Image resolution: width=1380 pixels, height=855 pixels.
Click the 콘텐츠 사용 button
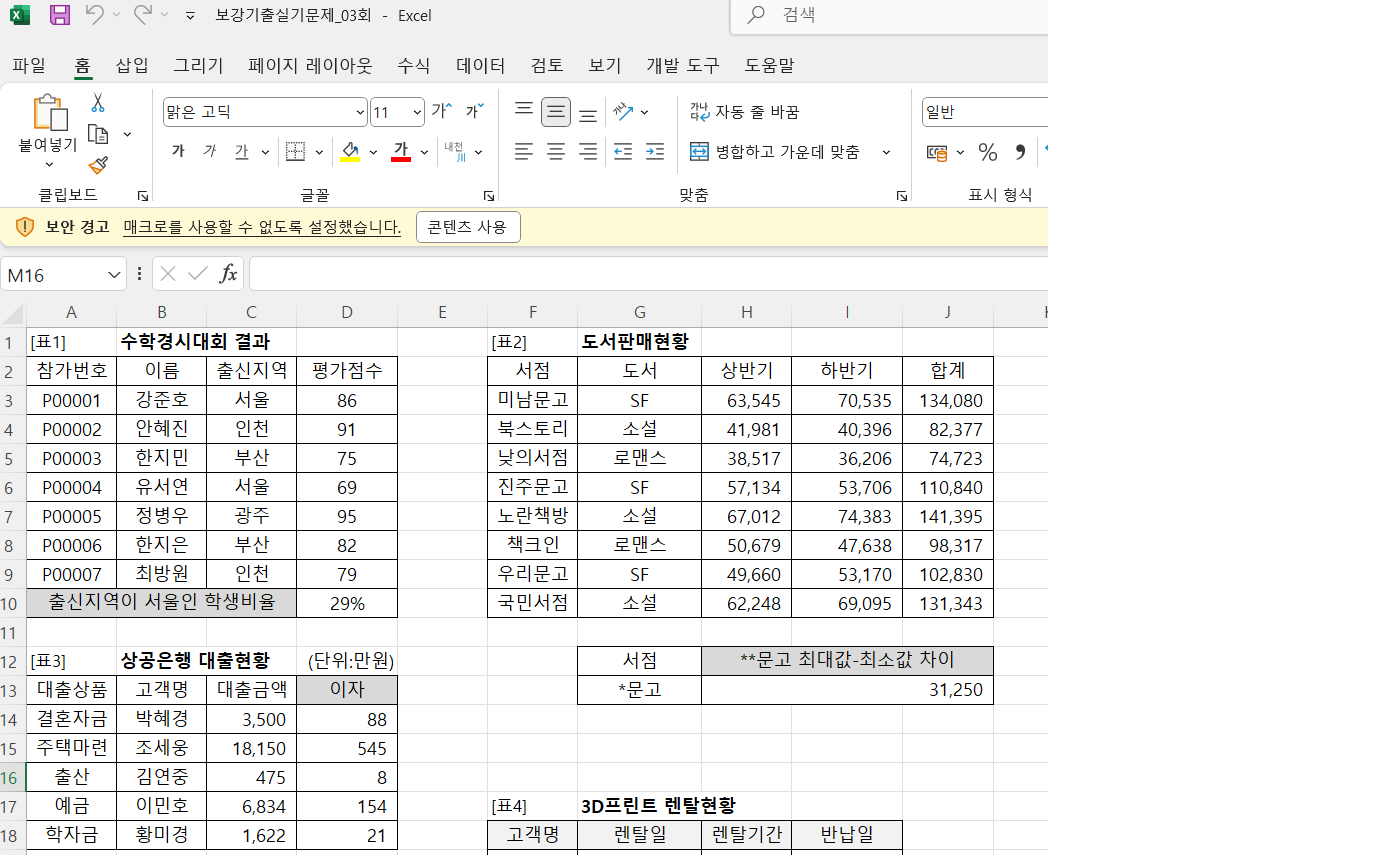tap(467, 227)
